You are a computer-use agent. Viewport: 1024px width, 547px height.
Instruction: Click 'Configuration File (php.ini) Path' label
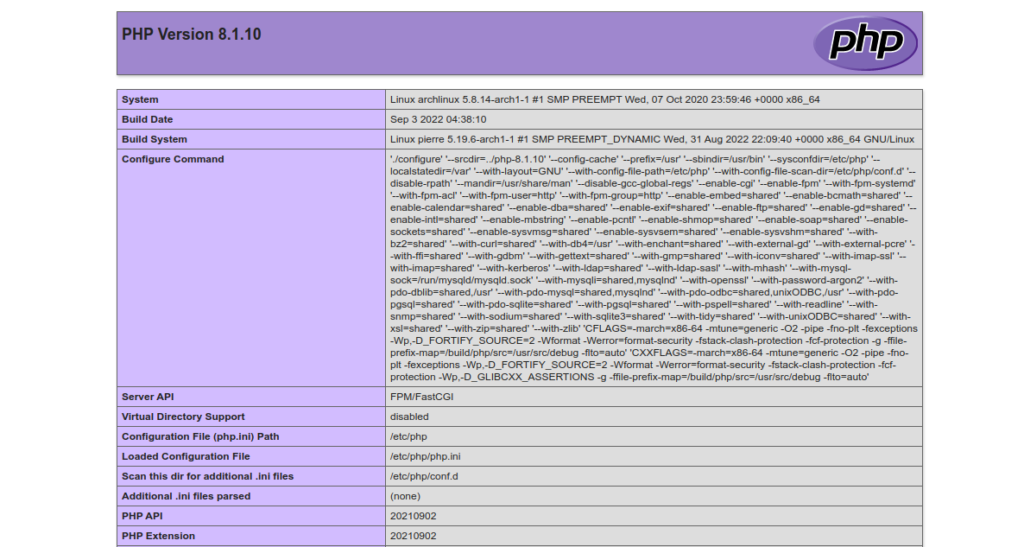point(200,437)
